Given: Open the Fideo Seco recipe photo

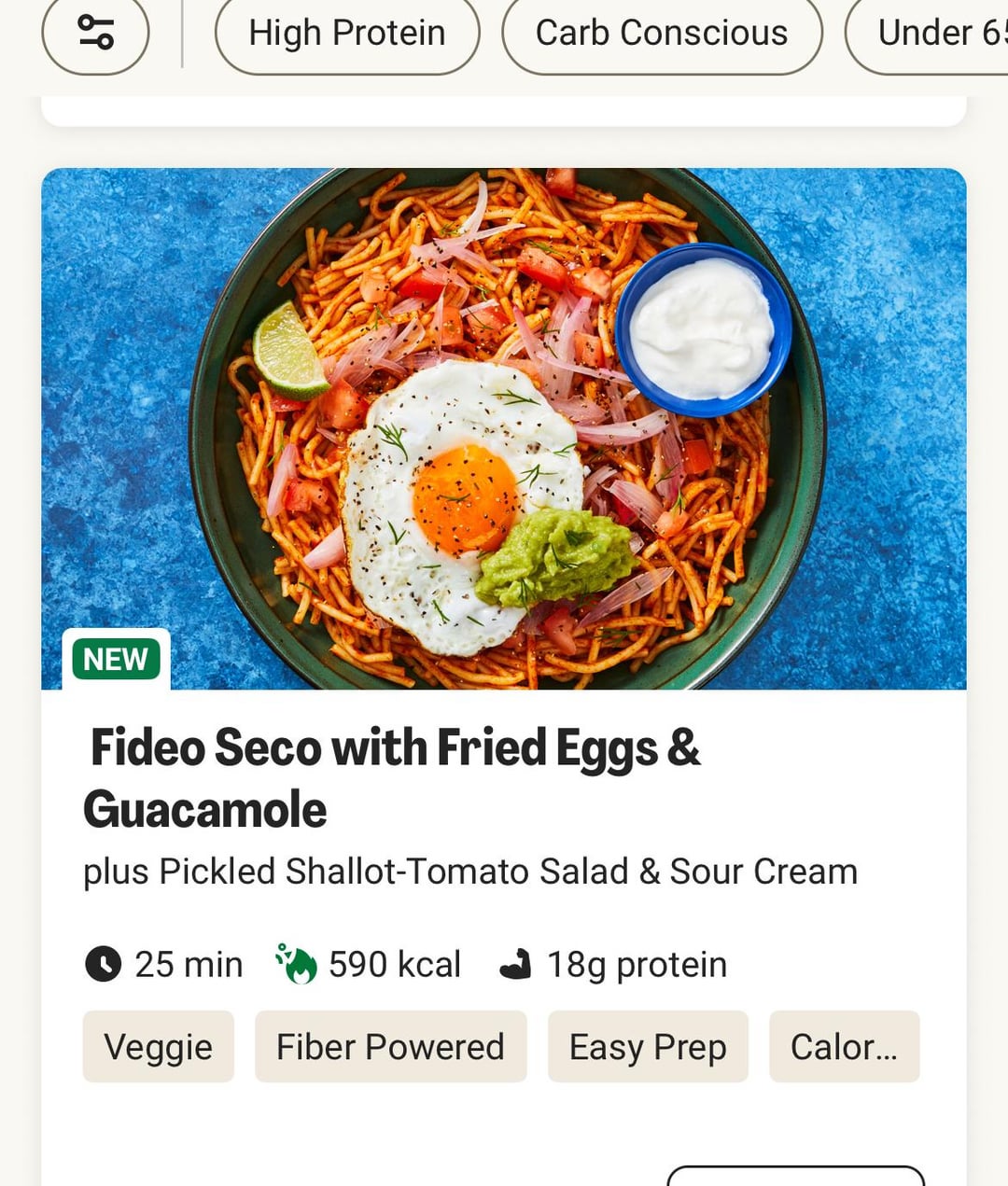Looking at the screenshot, I should pyautogui.click(x=504, y=428).
